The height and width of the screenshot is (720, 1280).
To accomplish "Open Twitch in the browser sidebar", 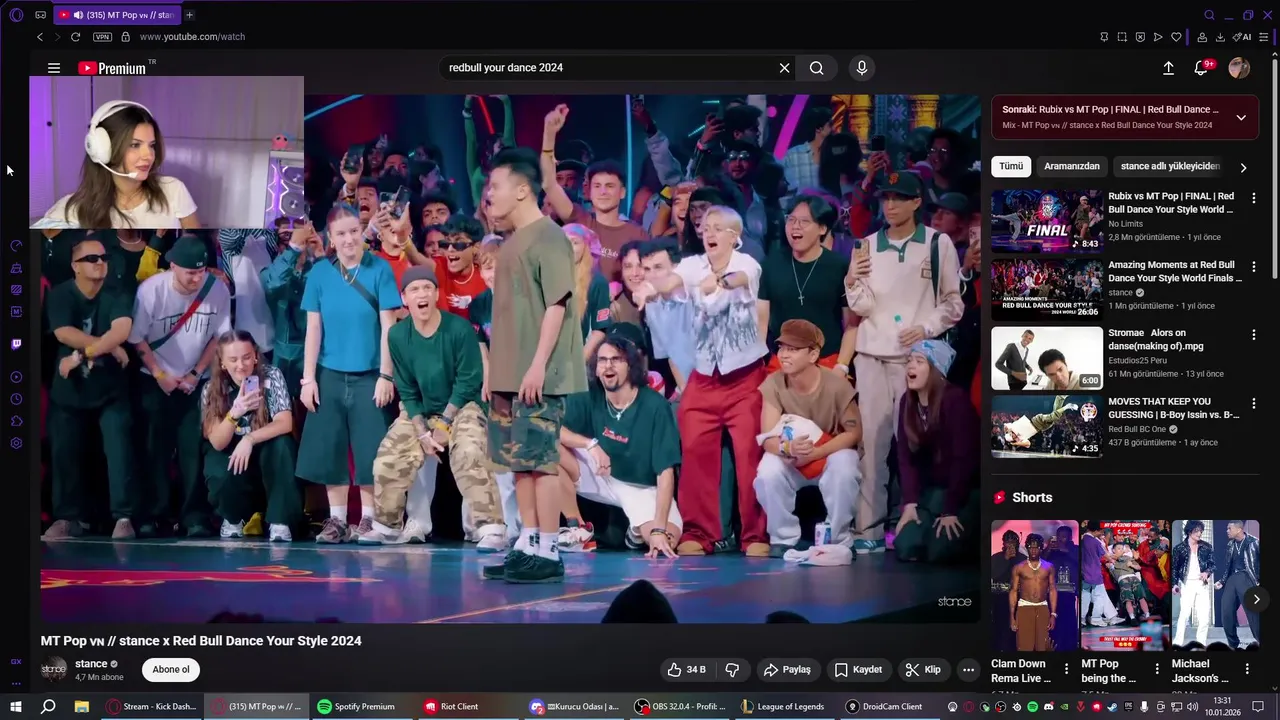I will point(16,344).
